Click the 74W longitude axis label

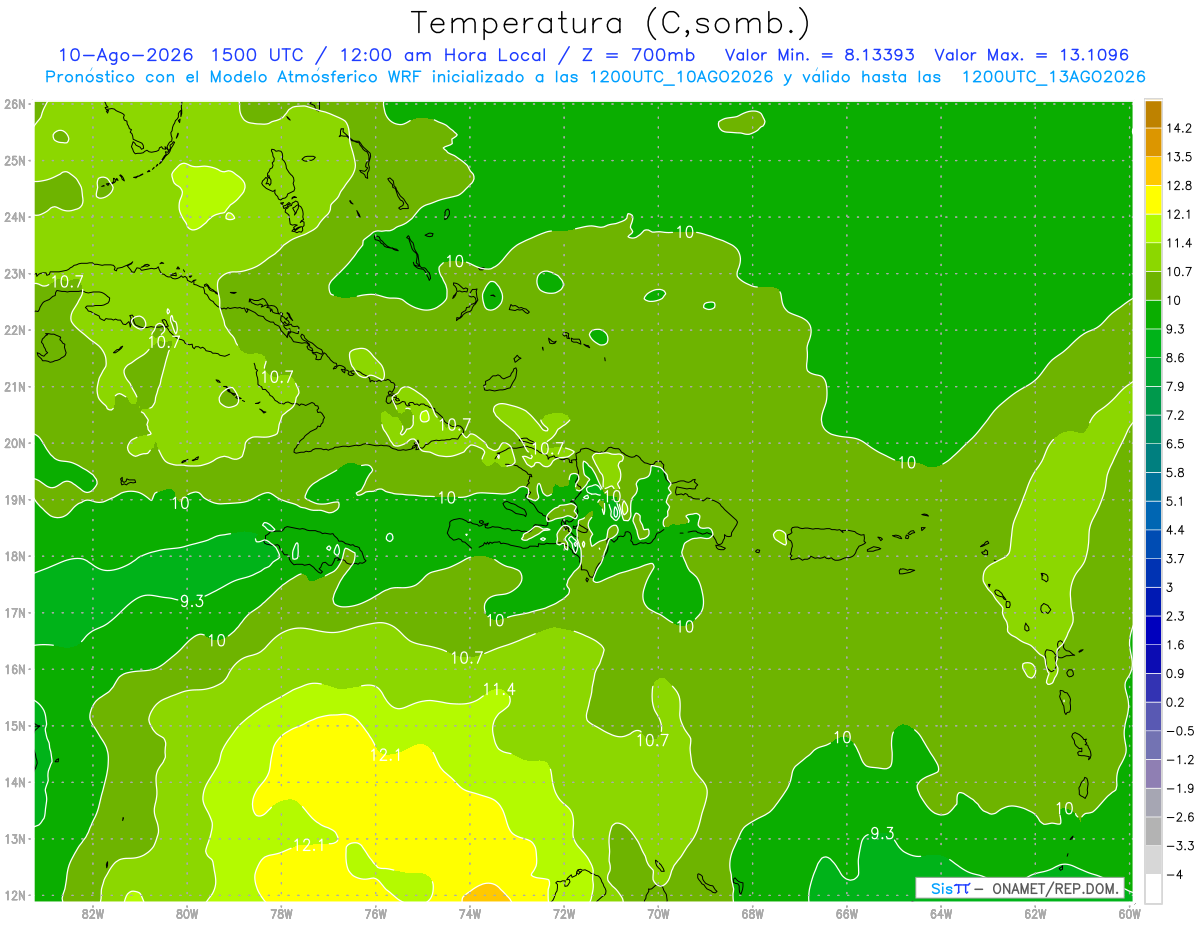click(x=470, y=913)
